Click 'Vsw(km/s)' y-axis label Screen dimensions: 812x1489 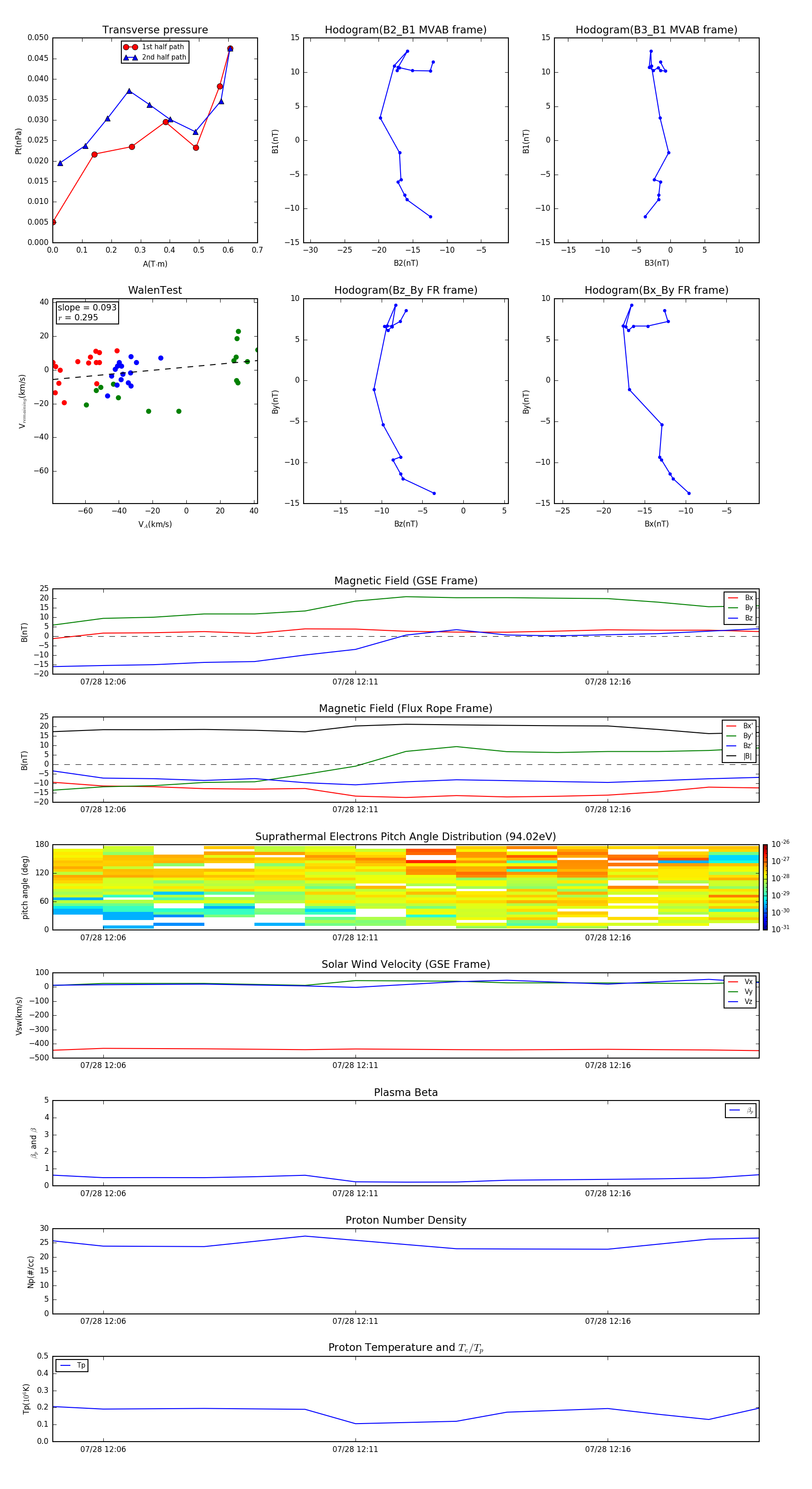coord(18,1016)
